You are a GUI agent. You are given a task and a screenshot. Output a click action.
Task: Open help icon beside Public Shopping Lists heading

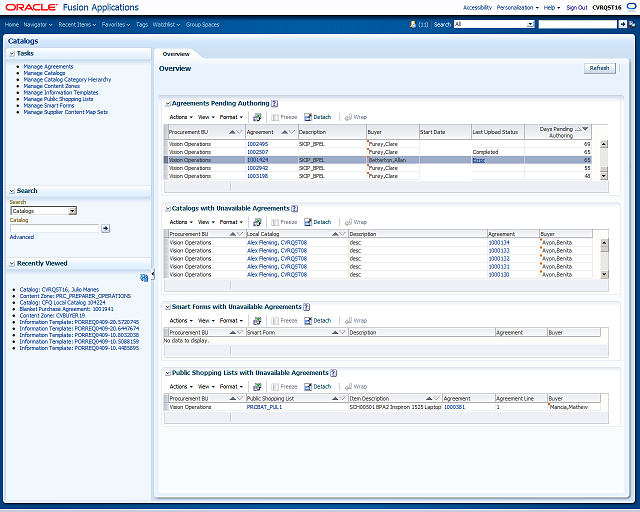point(333,373)
